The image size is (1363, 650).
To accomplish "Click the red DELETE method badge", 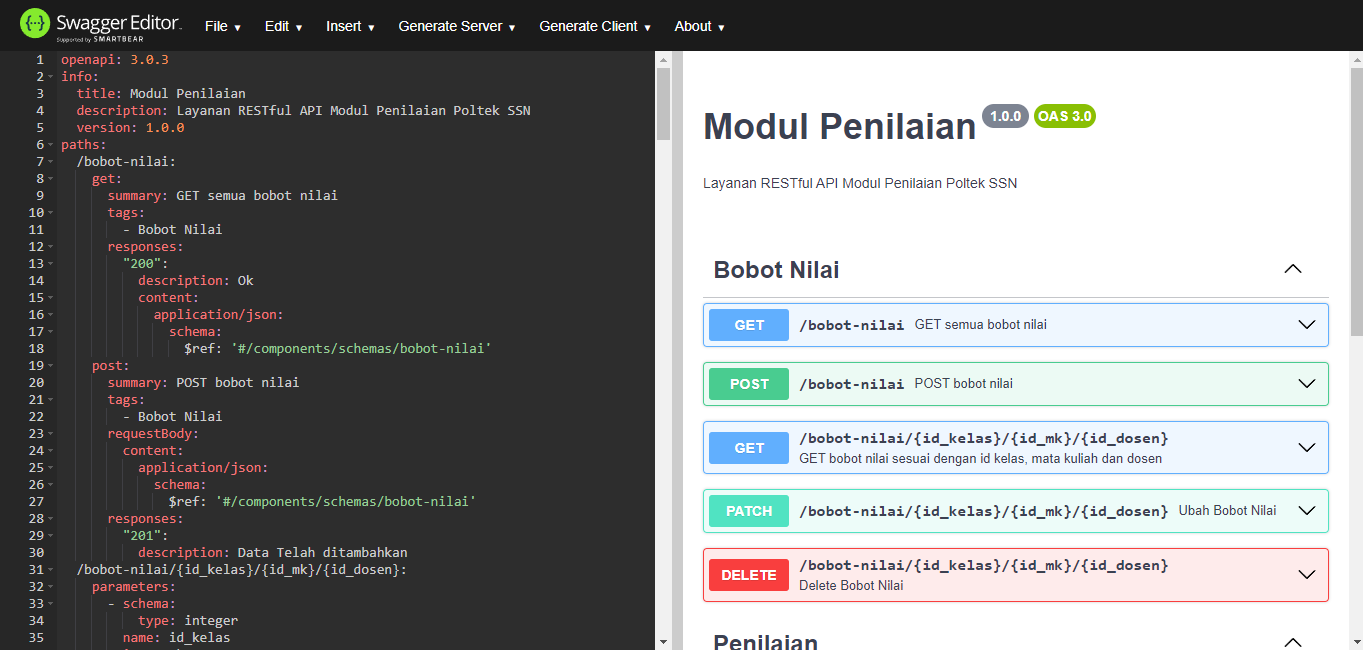I will coord(749,575).
